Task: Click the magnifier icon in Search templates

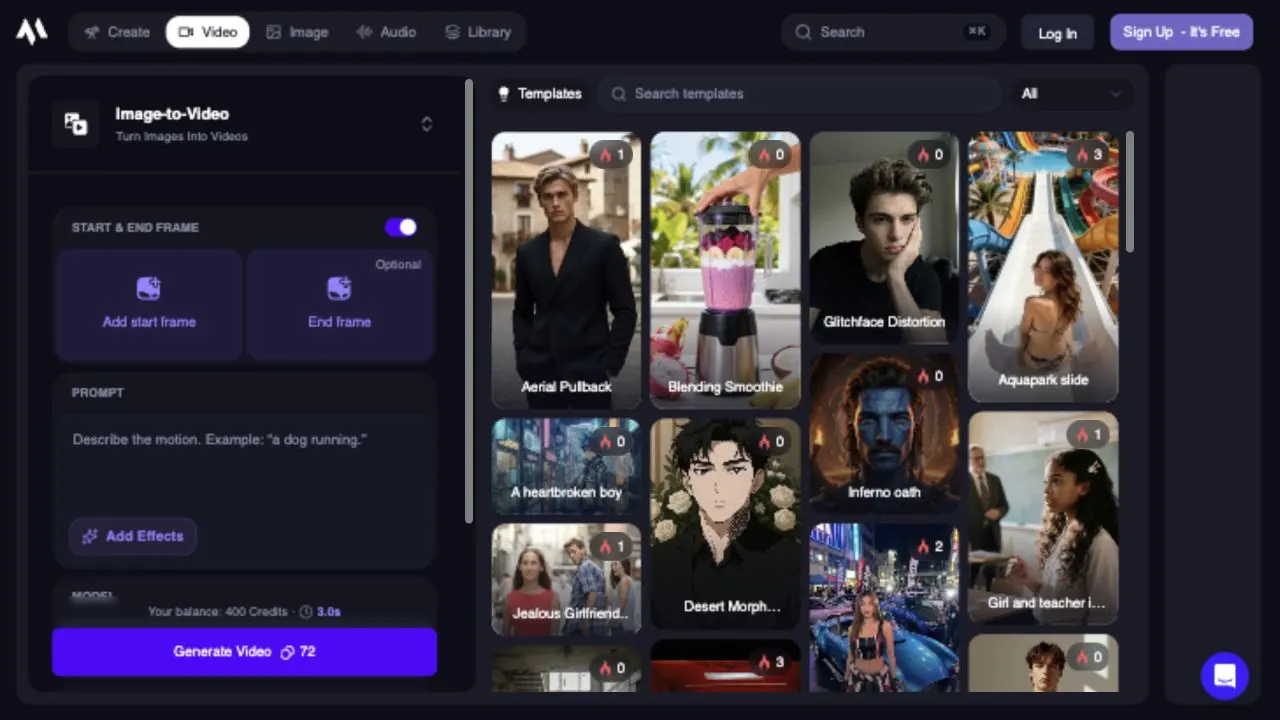Action: (619, 94)
